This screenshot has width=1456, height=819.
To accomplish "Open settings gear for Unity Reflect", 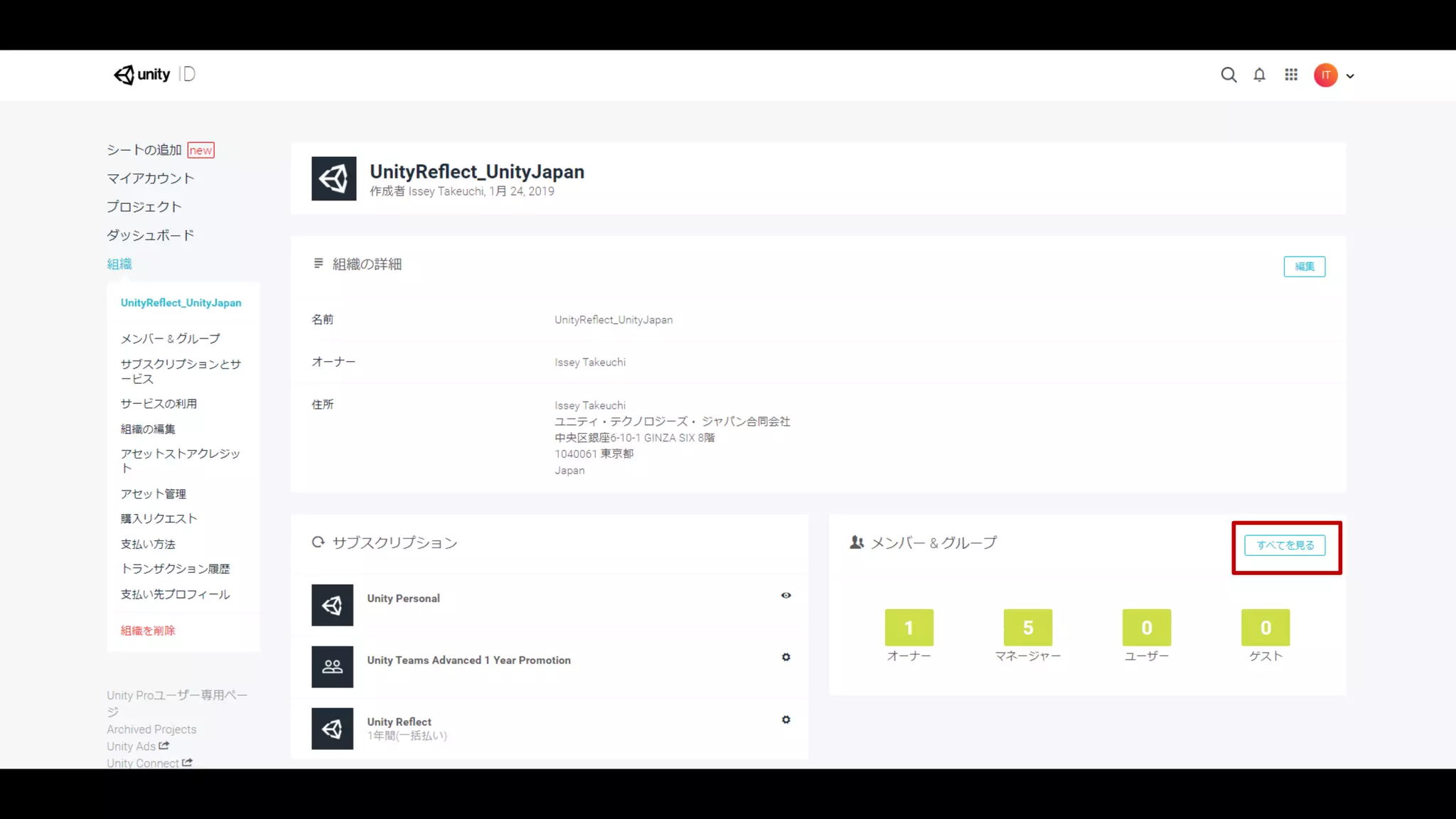I will click(786, 719).
